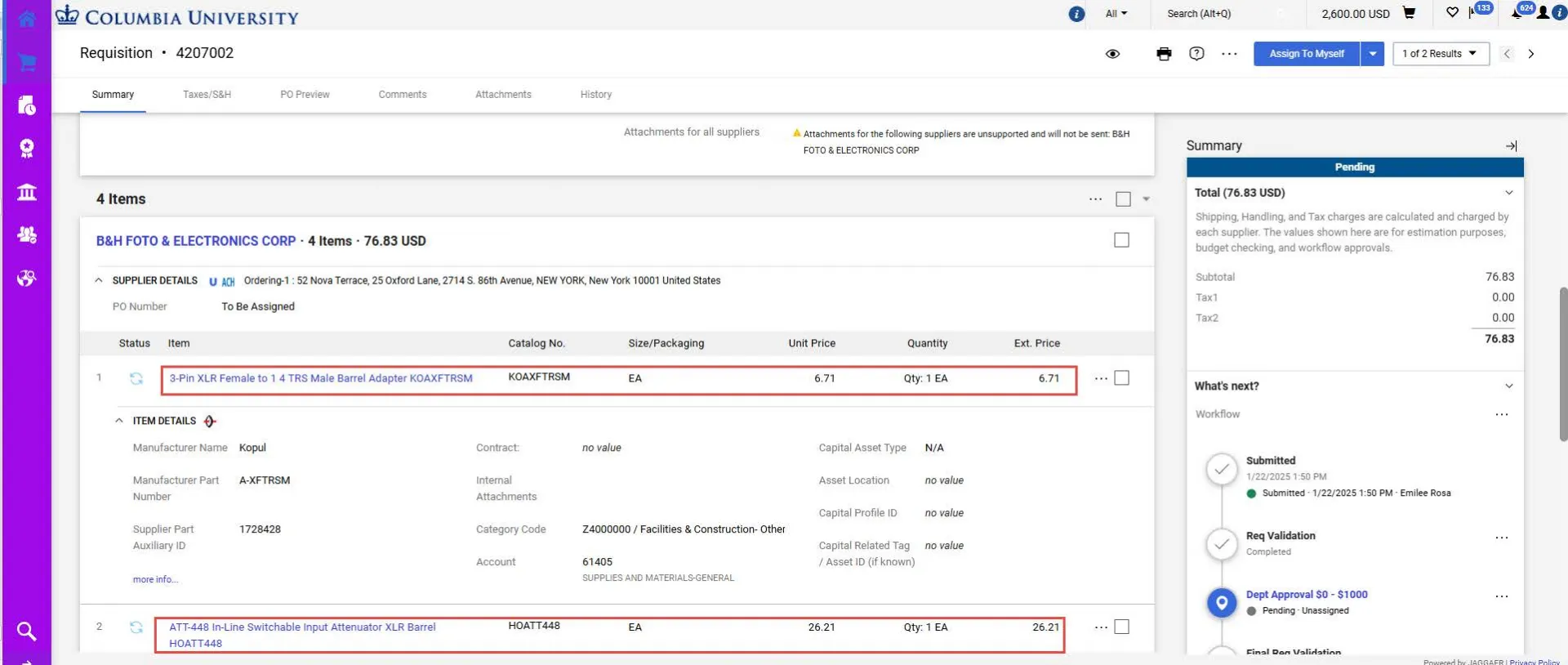Open the Suppliers people sidebar icon
1568x665 pixels.
click(x=27, y=235)
